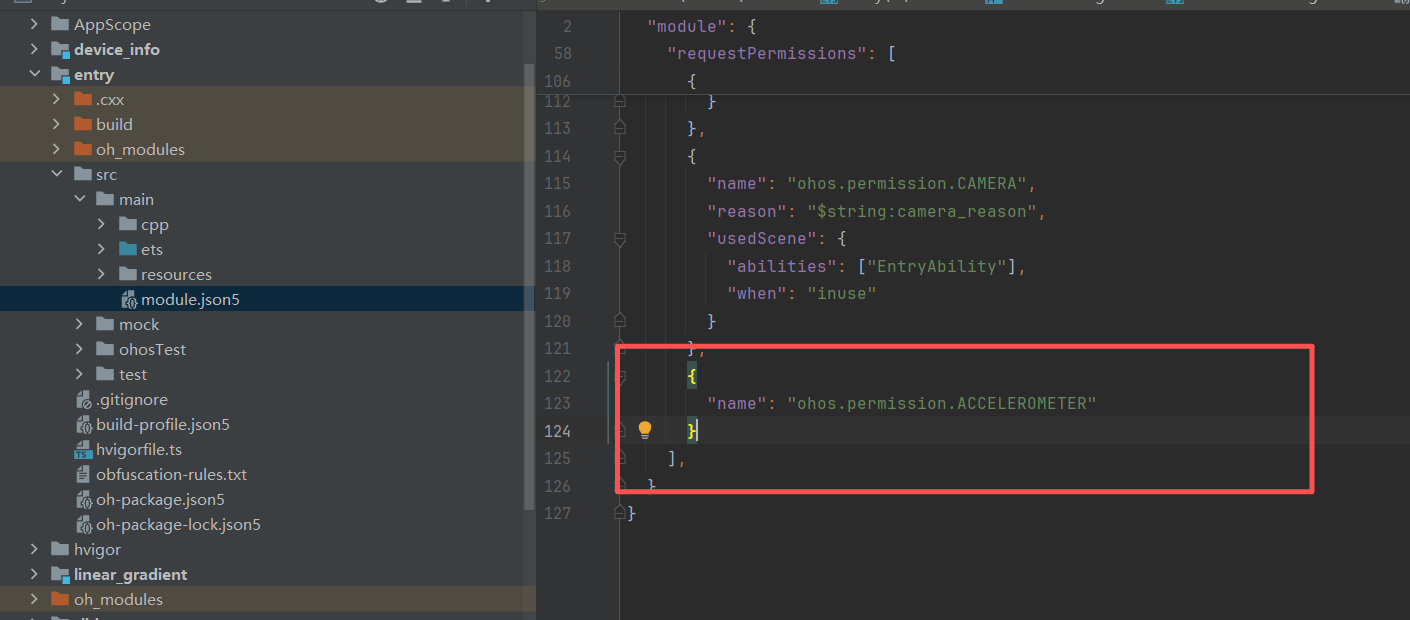1410x620 pixels.
Task: Select the root-level oh_modules folder at tree bottom
Action: point(261,599)
